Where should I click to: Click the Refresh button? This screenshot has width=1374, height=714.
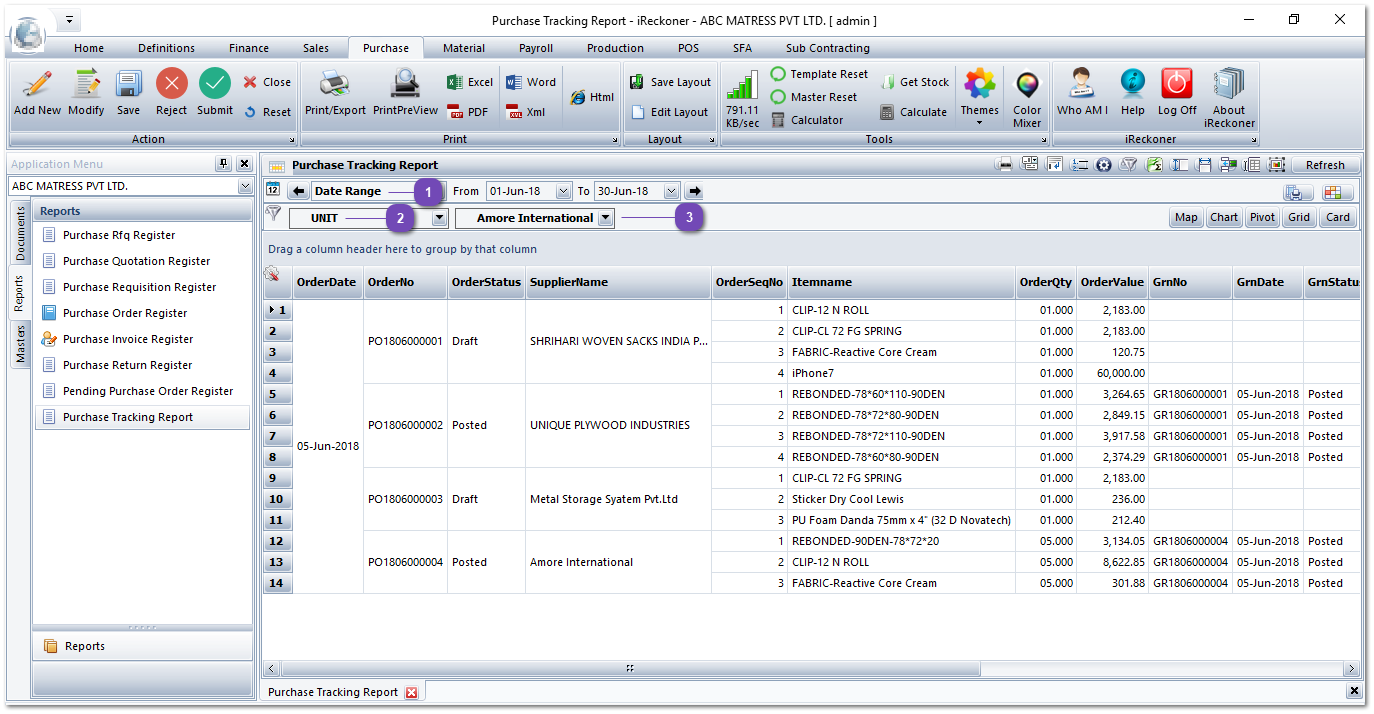tap(1326, 164)
